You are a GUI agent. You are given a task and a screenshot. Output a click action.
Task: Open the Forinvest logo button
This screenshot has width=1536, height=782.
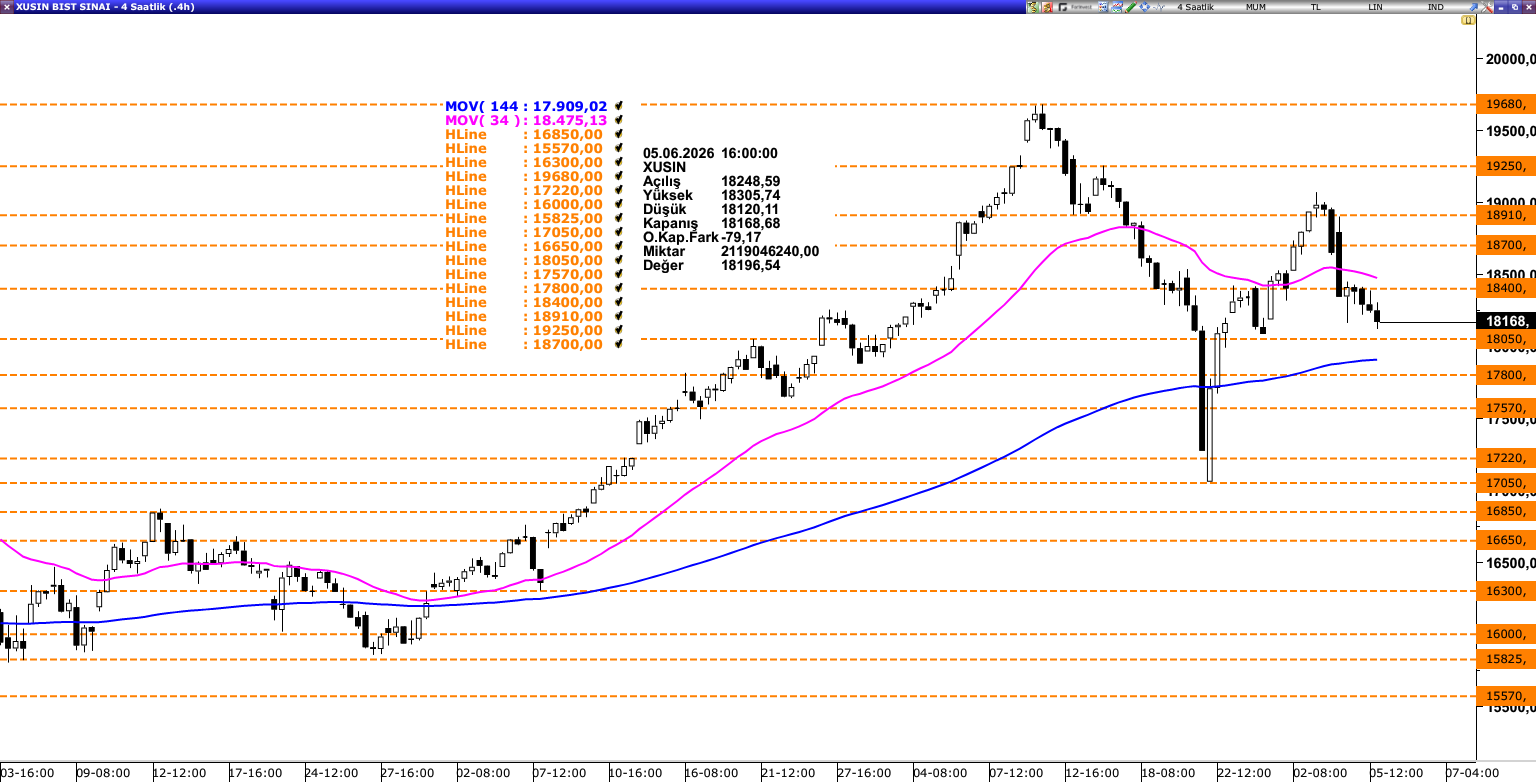point(1076,7)
